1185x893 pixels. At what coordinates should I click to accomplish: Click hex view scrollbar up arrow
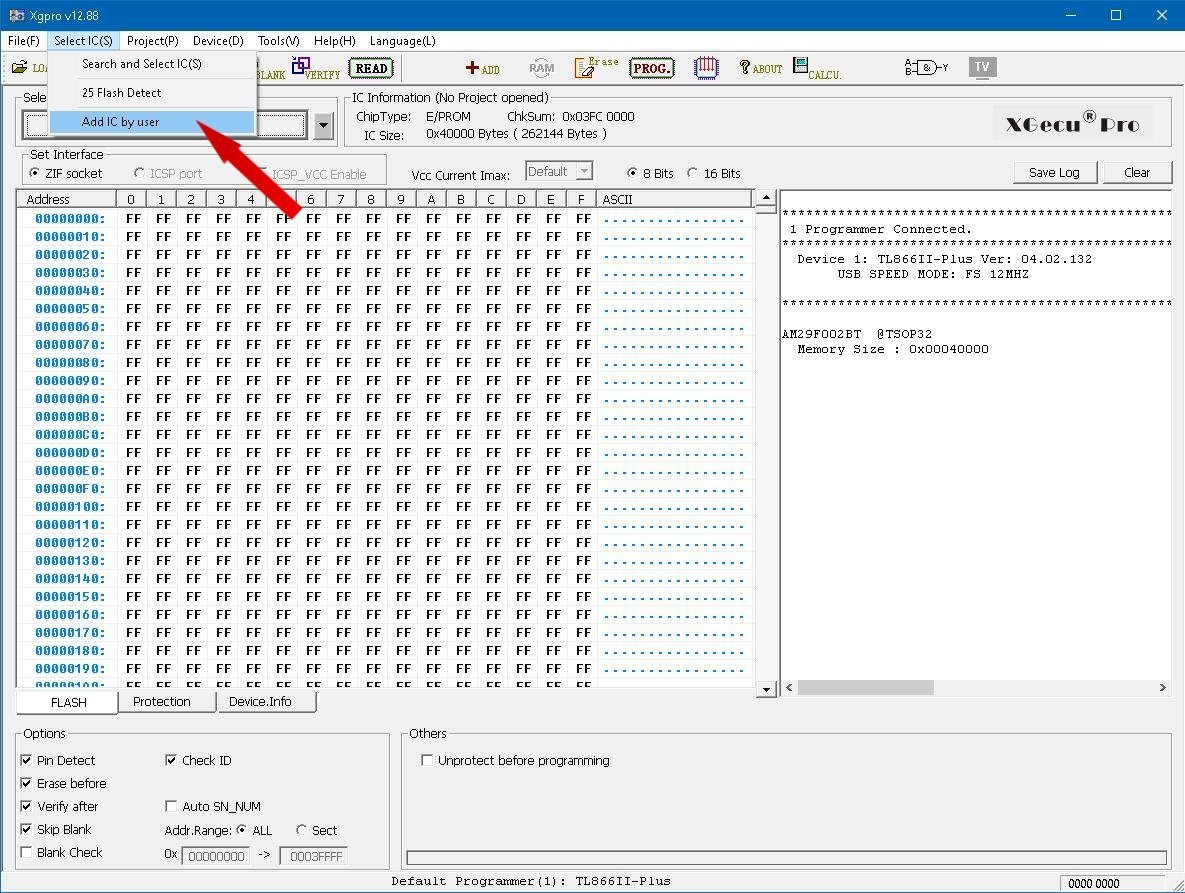[x=766, y=199]
